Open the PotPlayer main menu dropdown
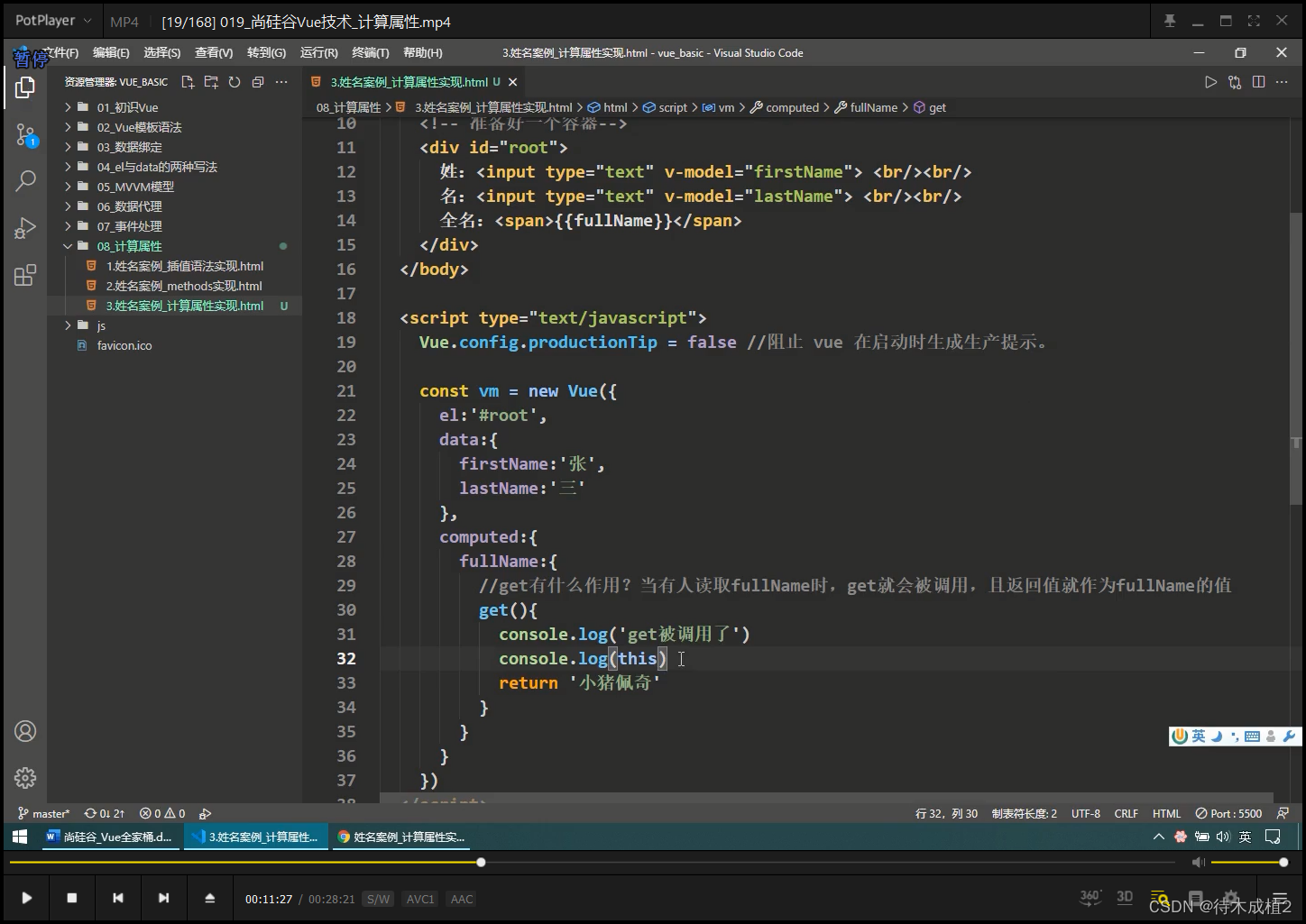Image resolution: width=1306 pixels, height=924 pixels. pyautogui.click(x=53, y=21)
